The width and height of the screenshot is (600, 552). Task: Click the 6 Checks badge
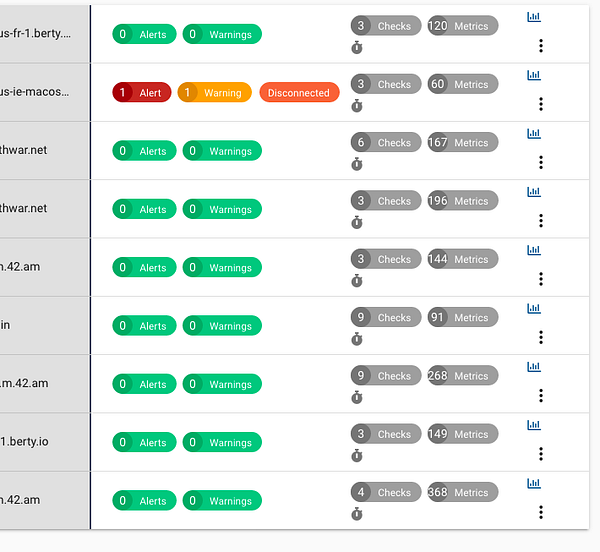coord(386,142)
